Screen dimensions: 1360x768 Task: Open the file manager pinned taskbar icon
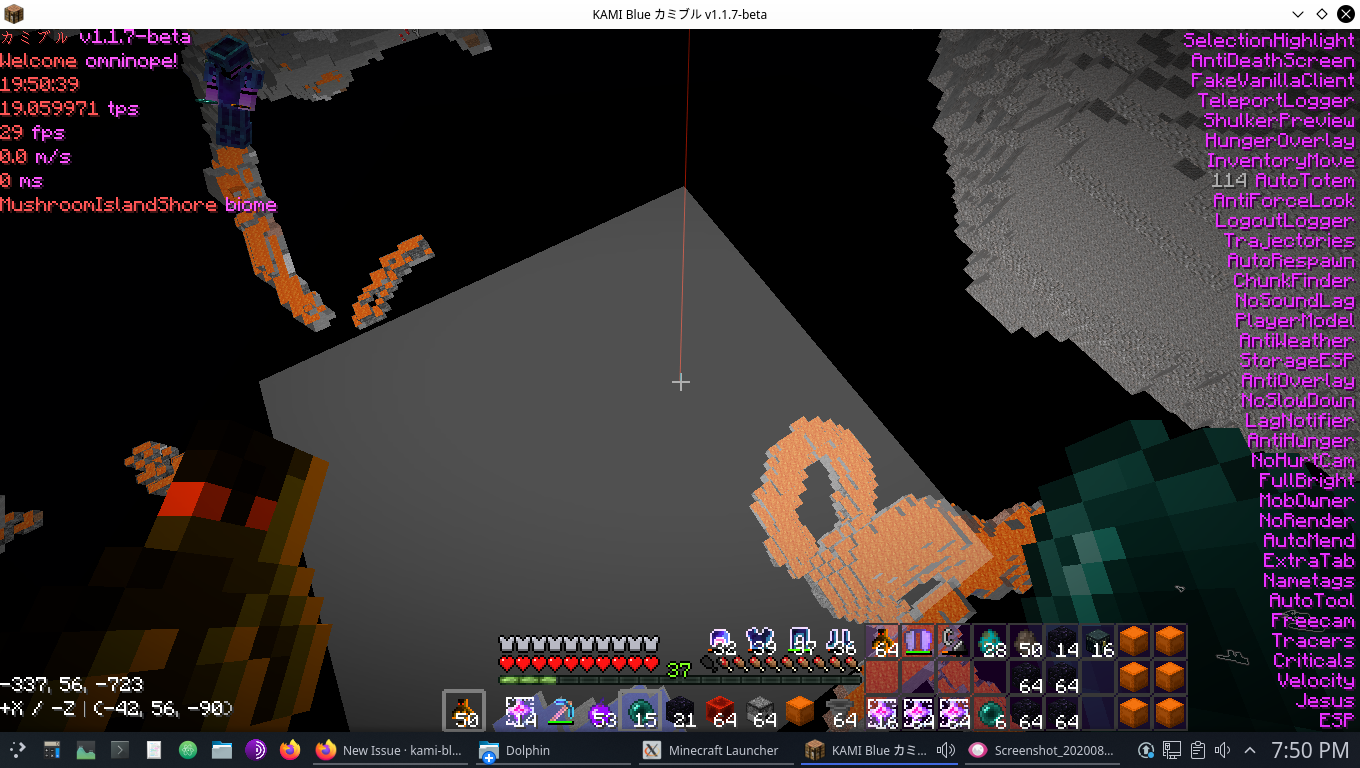point(221,749)
